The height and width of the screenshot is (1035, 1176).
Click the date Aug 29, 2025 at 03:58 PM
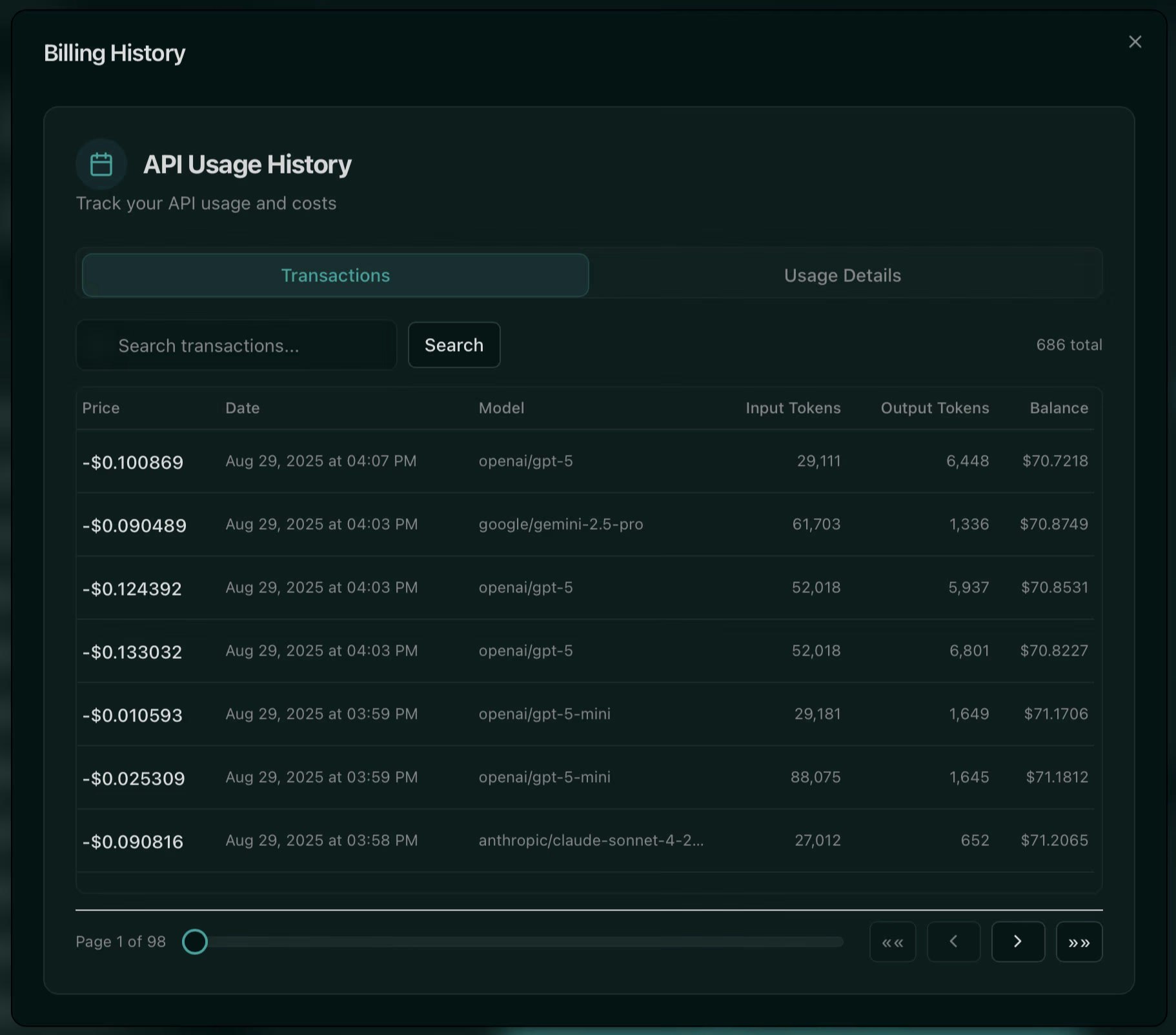click(x=321, y=840)
